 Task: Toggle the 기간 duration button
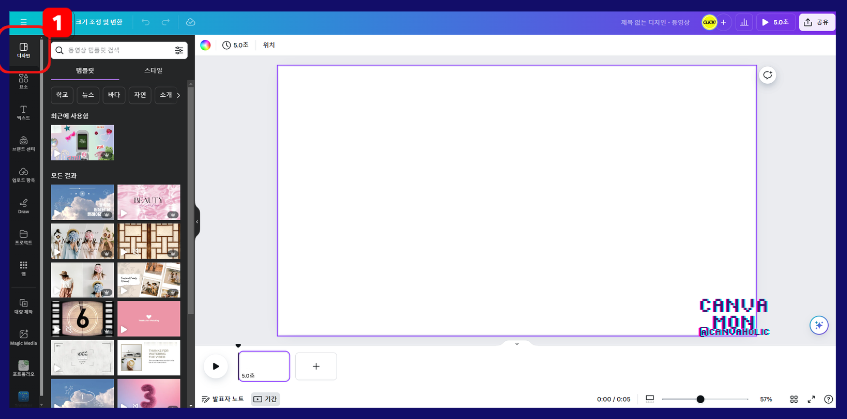265,399
